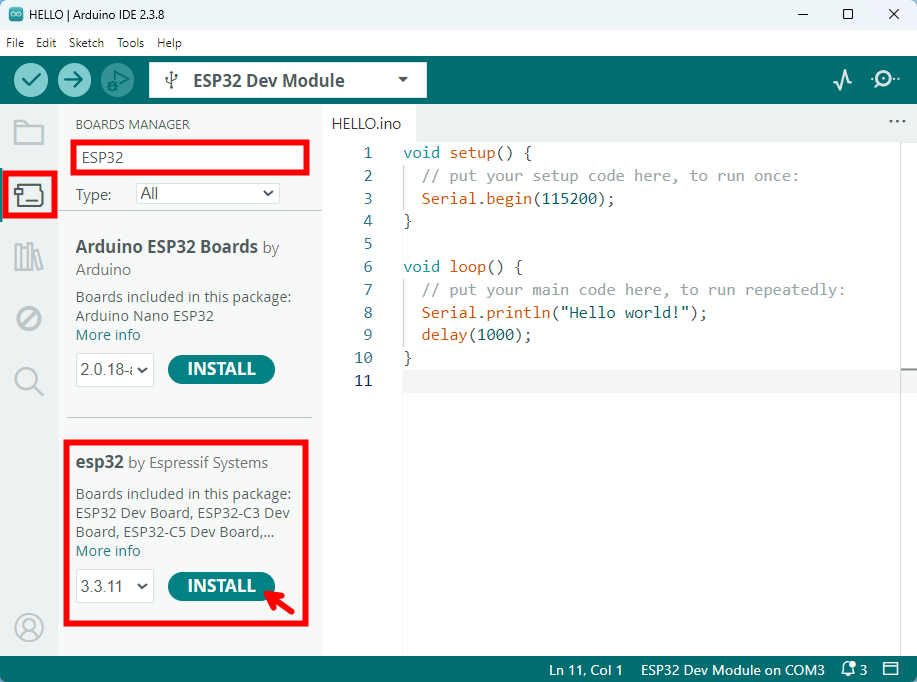The height and width of the screenshot is (682, 917).
Task: Open the Serial Plotter
Action: click(842, 80)
